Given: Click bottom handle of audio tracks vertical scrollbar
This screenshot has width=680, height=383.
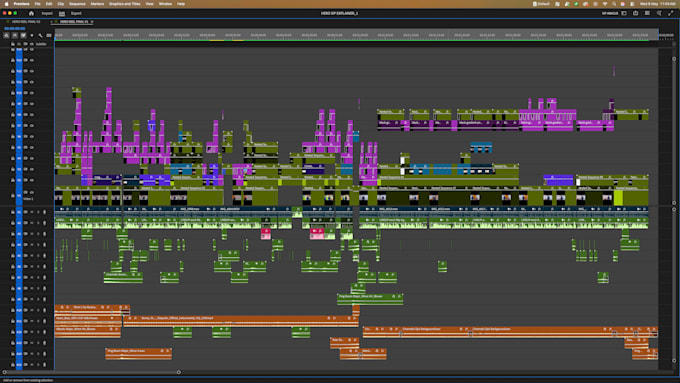Looking at the screenshot, I should [x=674, y=360].
